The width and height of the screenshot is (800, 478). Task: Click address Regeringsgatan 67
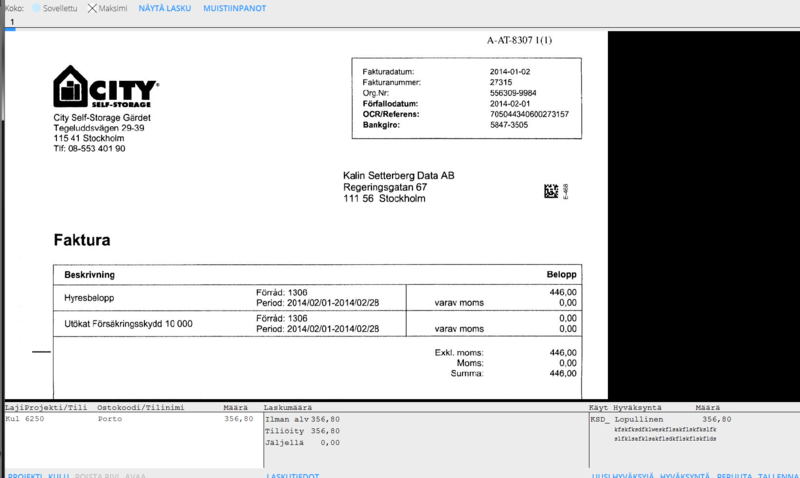385,187
